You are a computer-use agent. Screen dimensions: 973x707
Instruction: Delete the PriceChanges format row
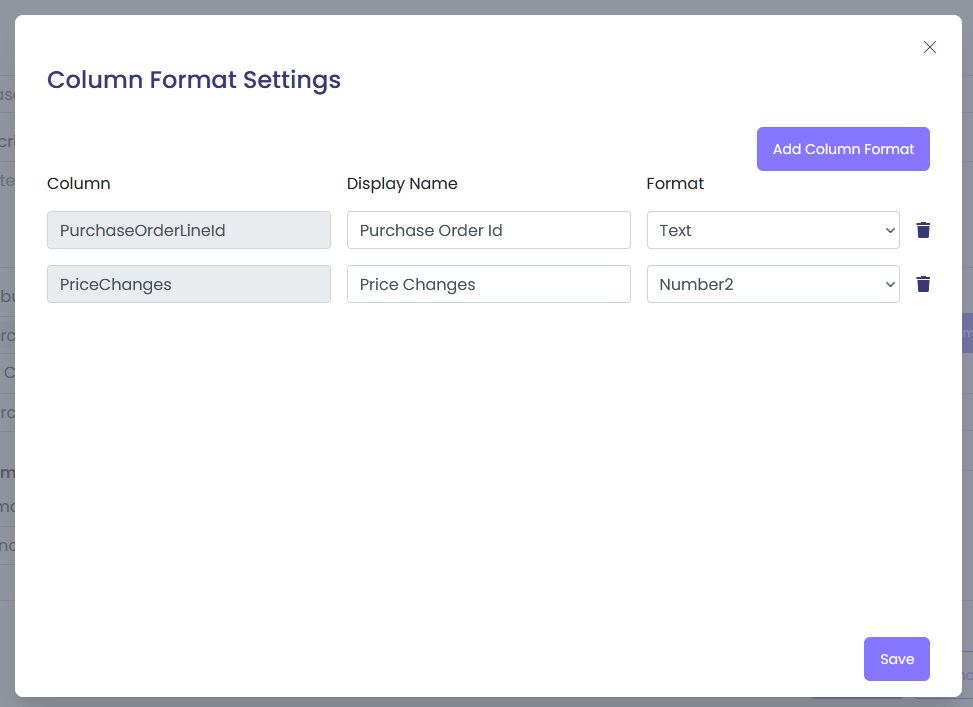coord(923,284)
